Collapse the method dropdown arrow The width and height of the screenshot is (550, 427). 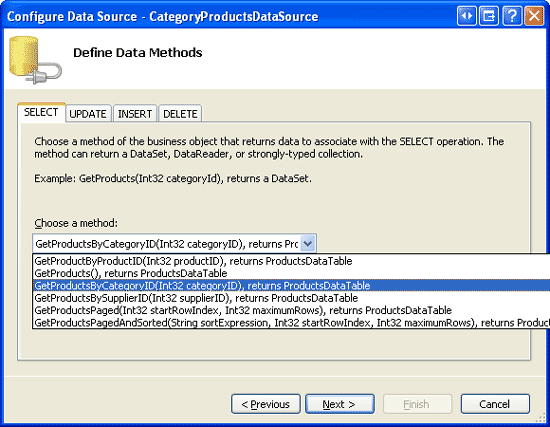308,243
